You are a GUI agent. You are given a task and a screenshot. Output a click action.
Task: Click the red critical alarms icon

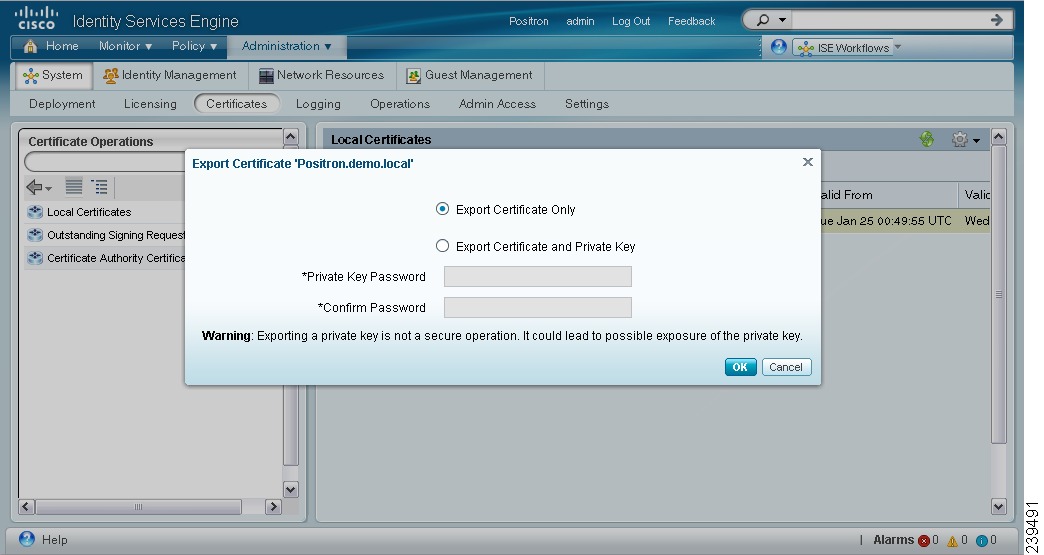pyautogui.click(x=923, y=540)
